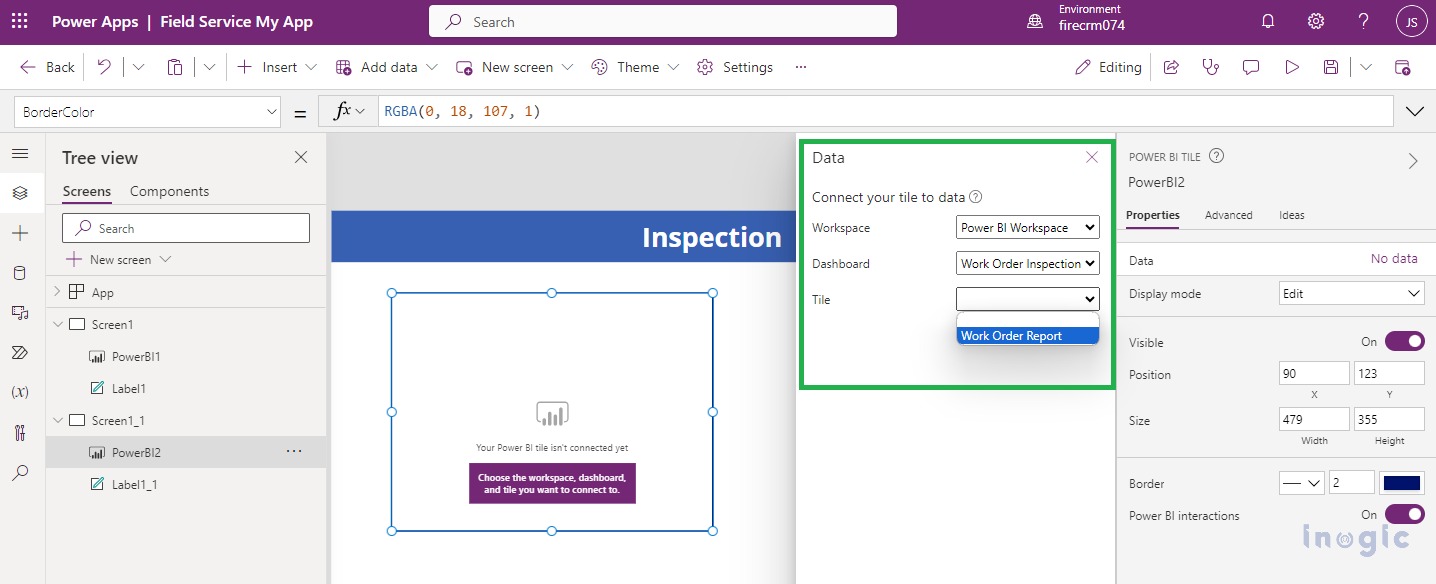Click the top search box
This screenshot has height=584, width=1436.
coord(663,21)
